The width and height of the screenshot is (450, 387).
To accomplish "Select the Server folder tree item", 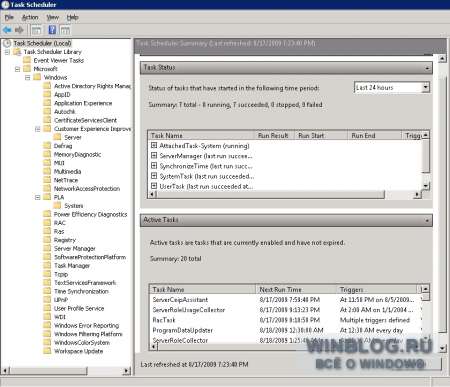I will 73,137.
